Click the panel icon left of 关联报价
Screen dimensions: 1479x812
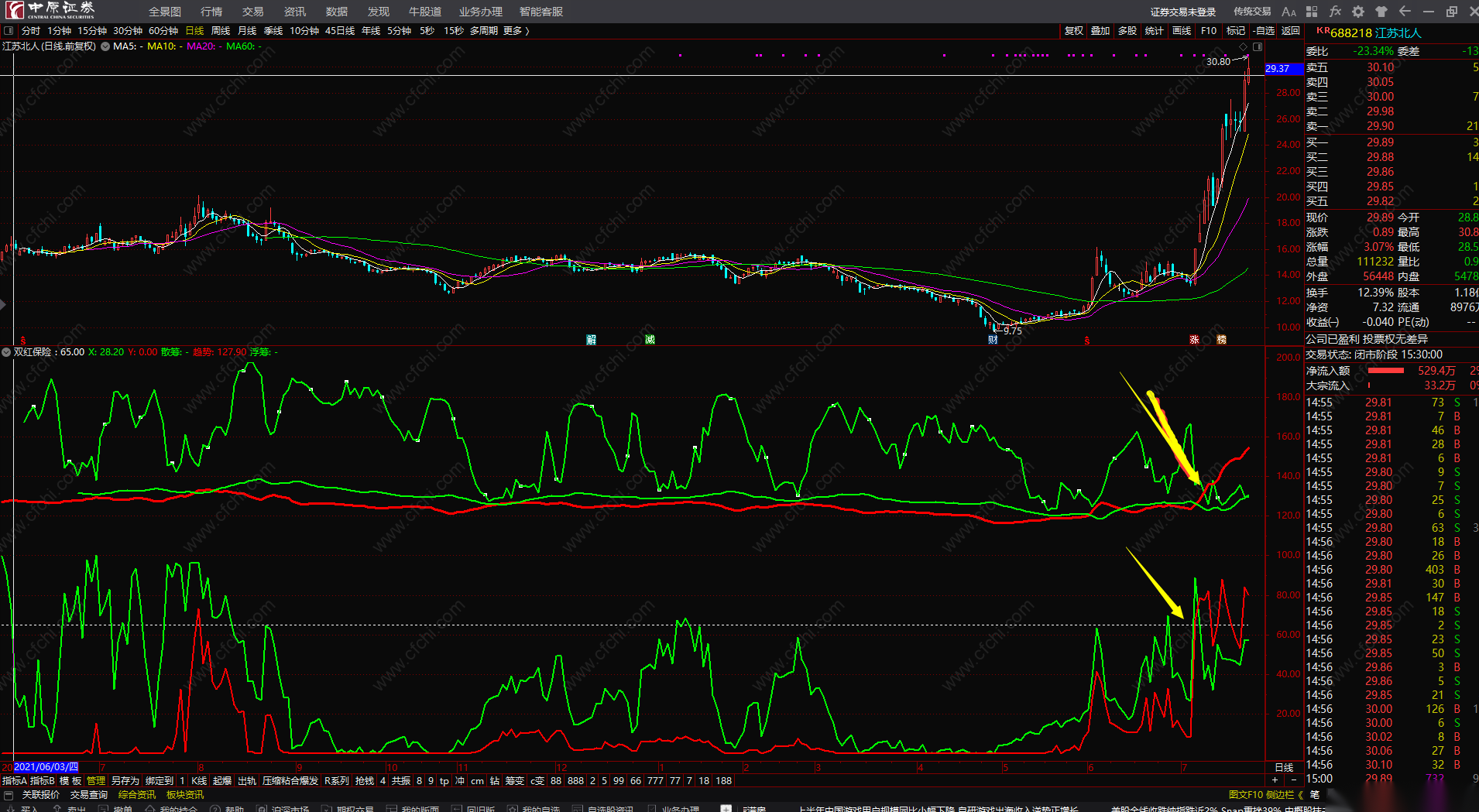tap(9, 795)
